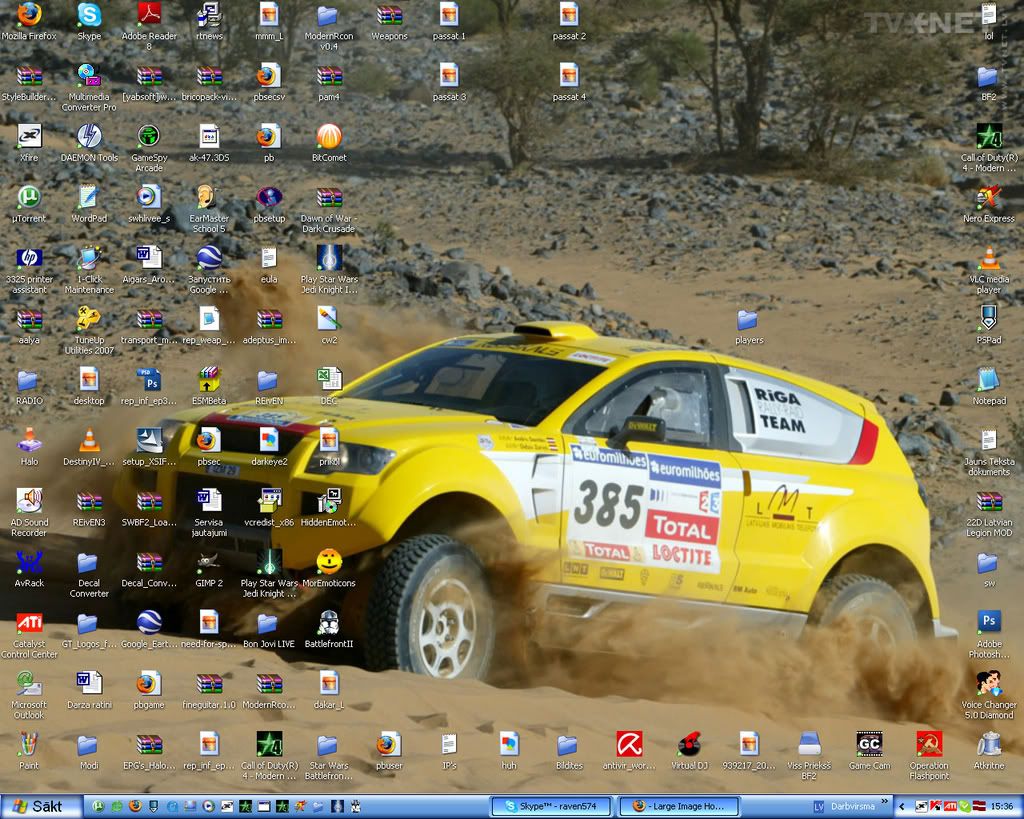Open the Viss Priekšš BF2 drive icon
The width and height of the screenshot is (1024, 819).
(x=809, y=756)
